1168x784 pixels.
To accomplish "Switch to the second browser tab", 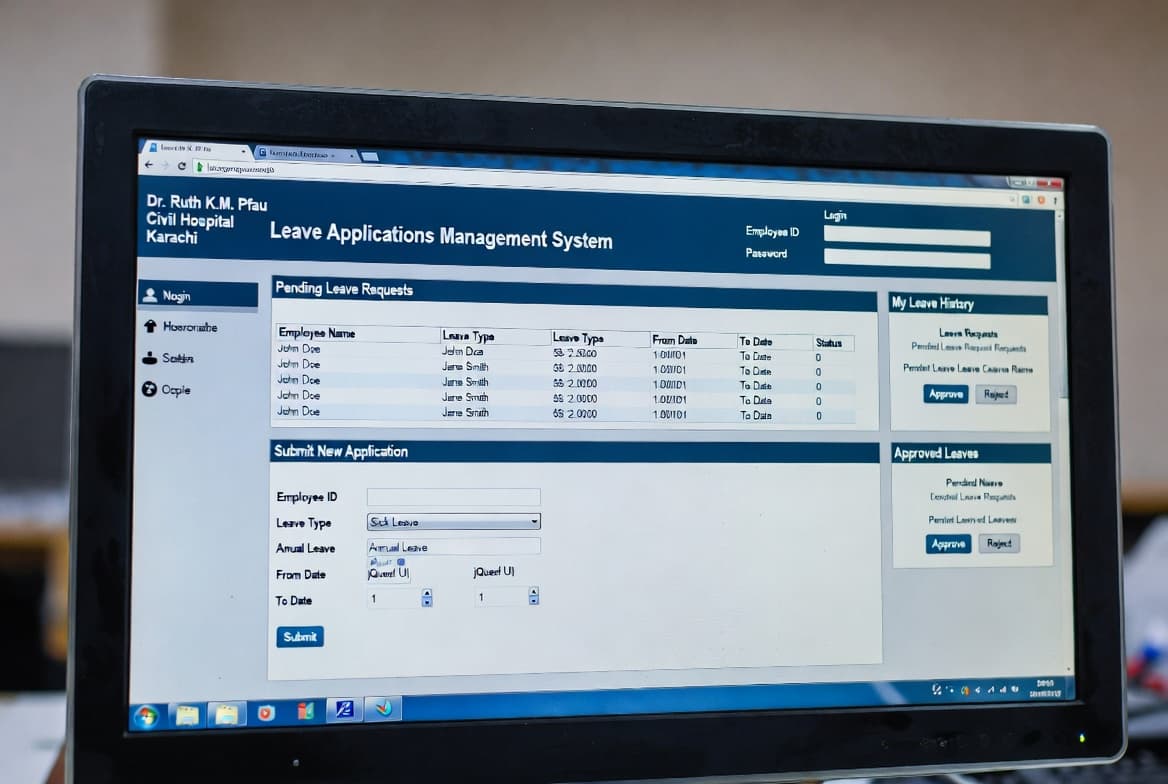I will click(305, 154).
